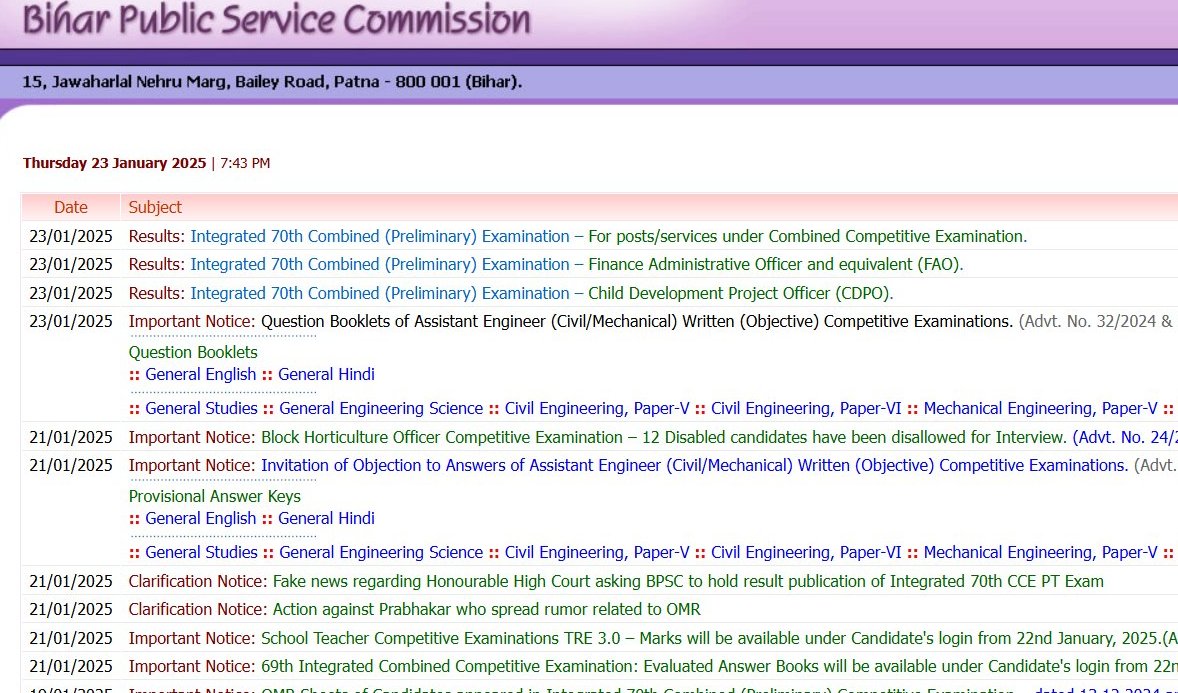
Task: Open Invitation of Objection to Answers notice
Action: click(x=695, y=465)
